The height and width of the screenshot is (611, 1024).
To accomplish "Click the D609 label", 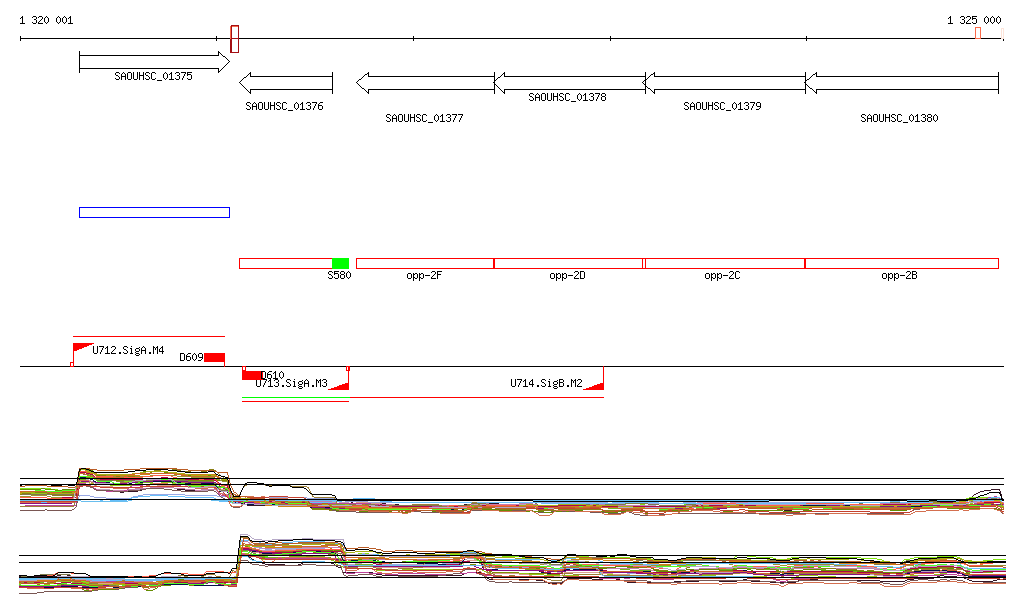I will point(191,358).
